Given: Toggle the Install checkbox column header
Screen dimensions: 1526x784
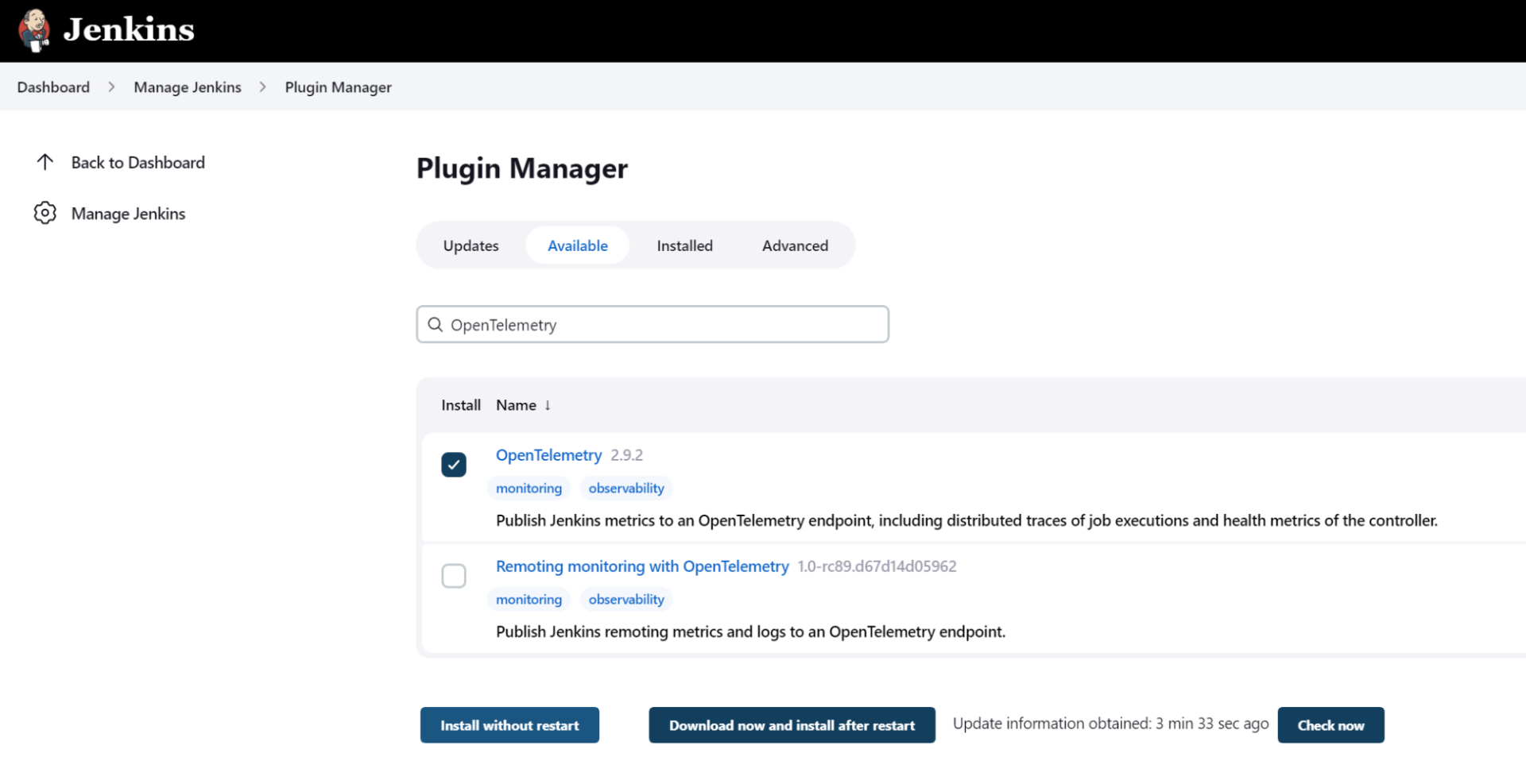Looking at the screenshot, I should [x=461, y=405].
